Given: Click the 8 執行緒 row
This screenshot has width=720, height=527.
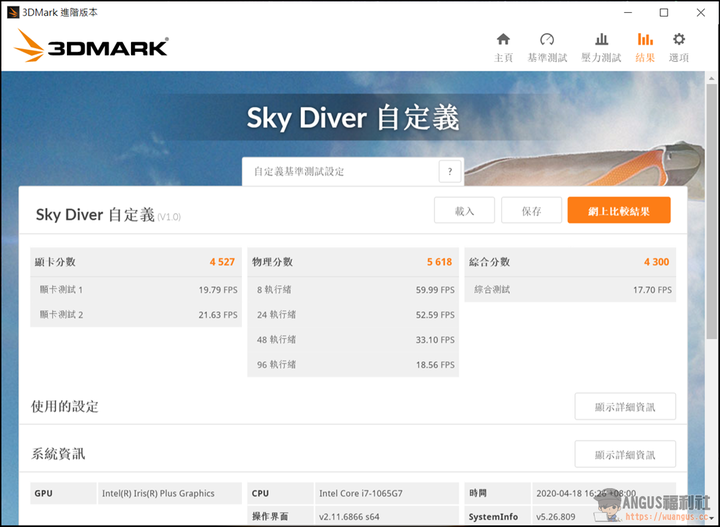Looking at the screenshot, I should coord(353,290).
